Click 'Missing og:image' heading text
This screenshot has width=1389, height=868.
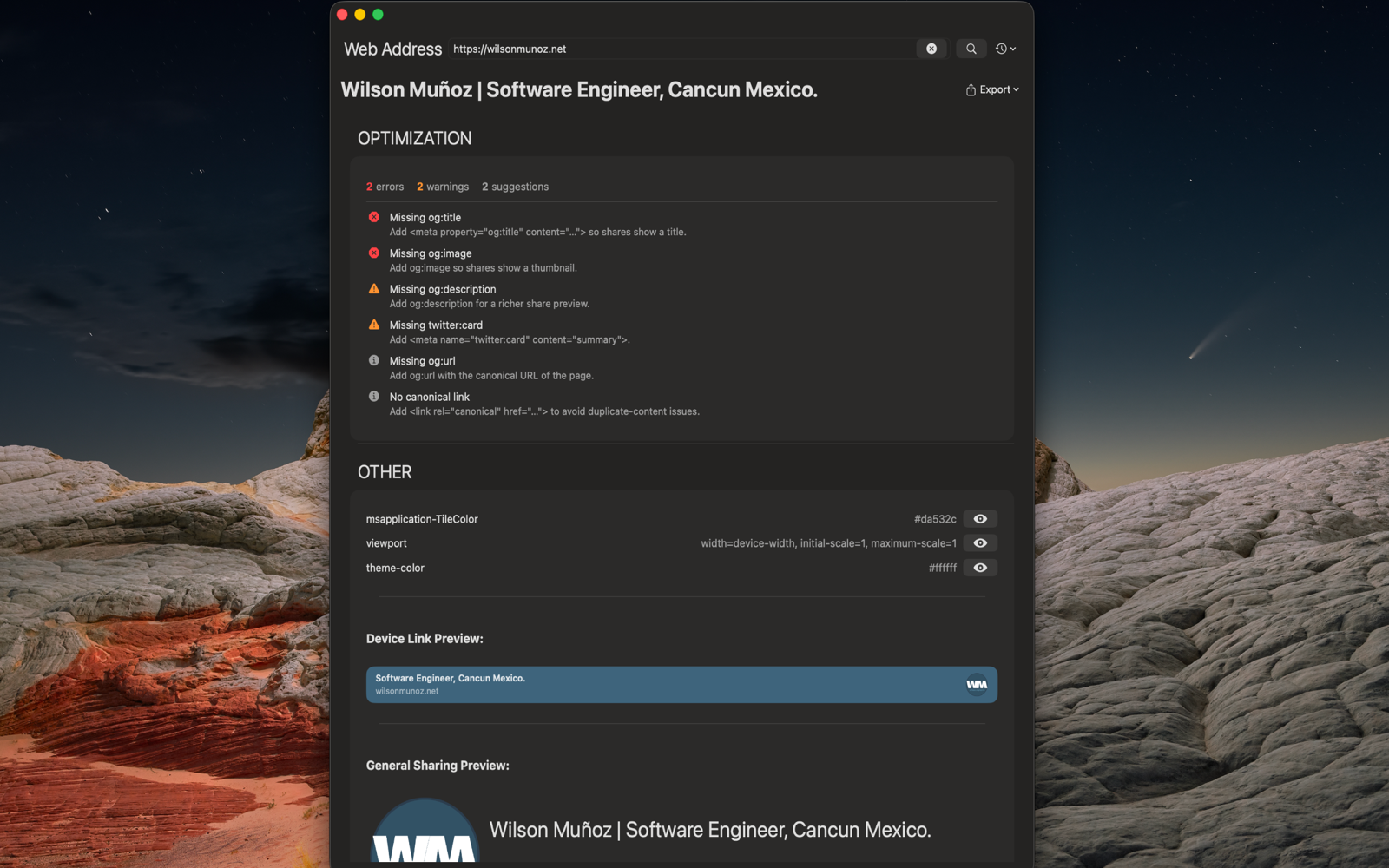(x=431, y=253)
